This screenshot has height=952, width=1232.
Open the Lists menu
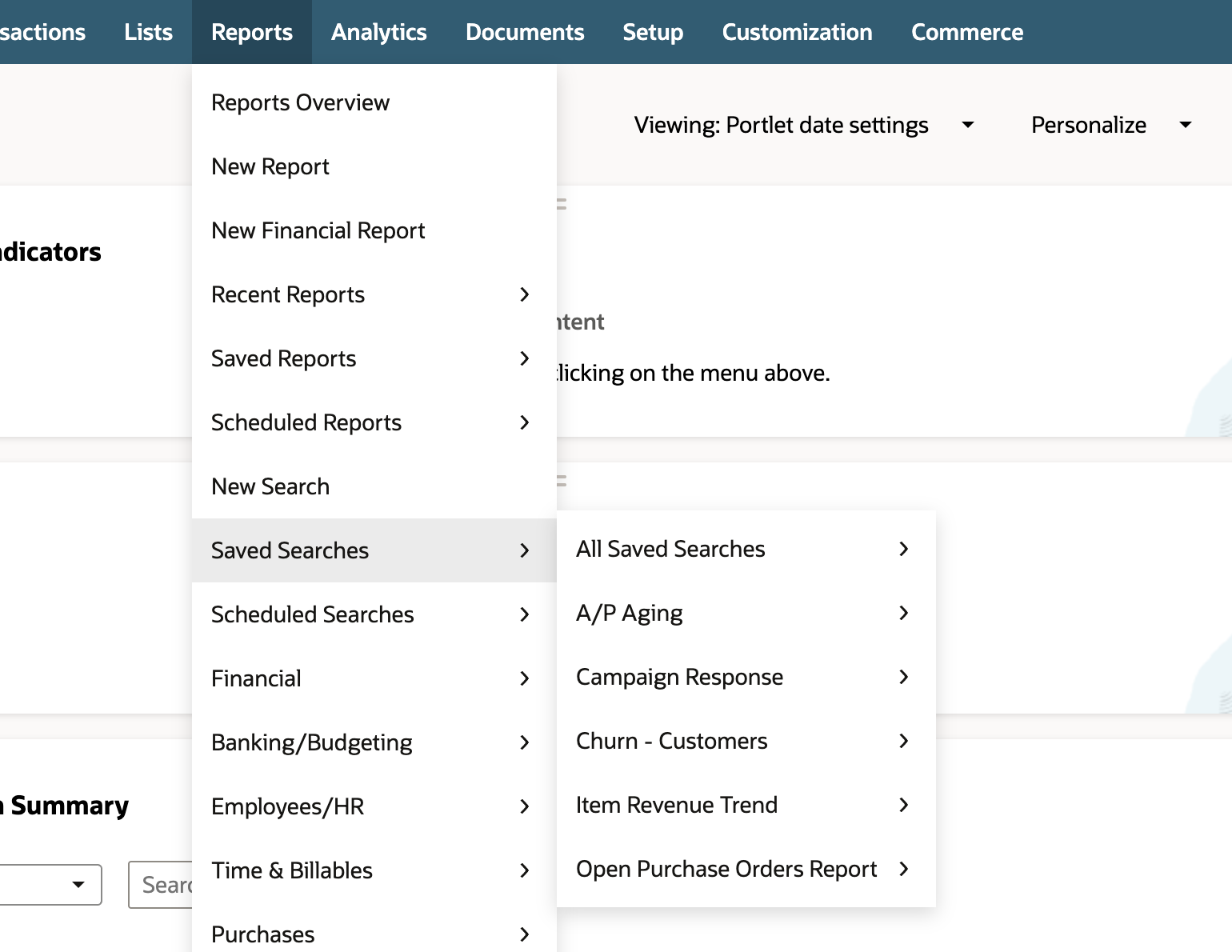[x=148, y=32]
